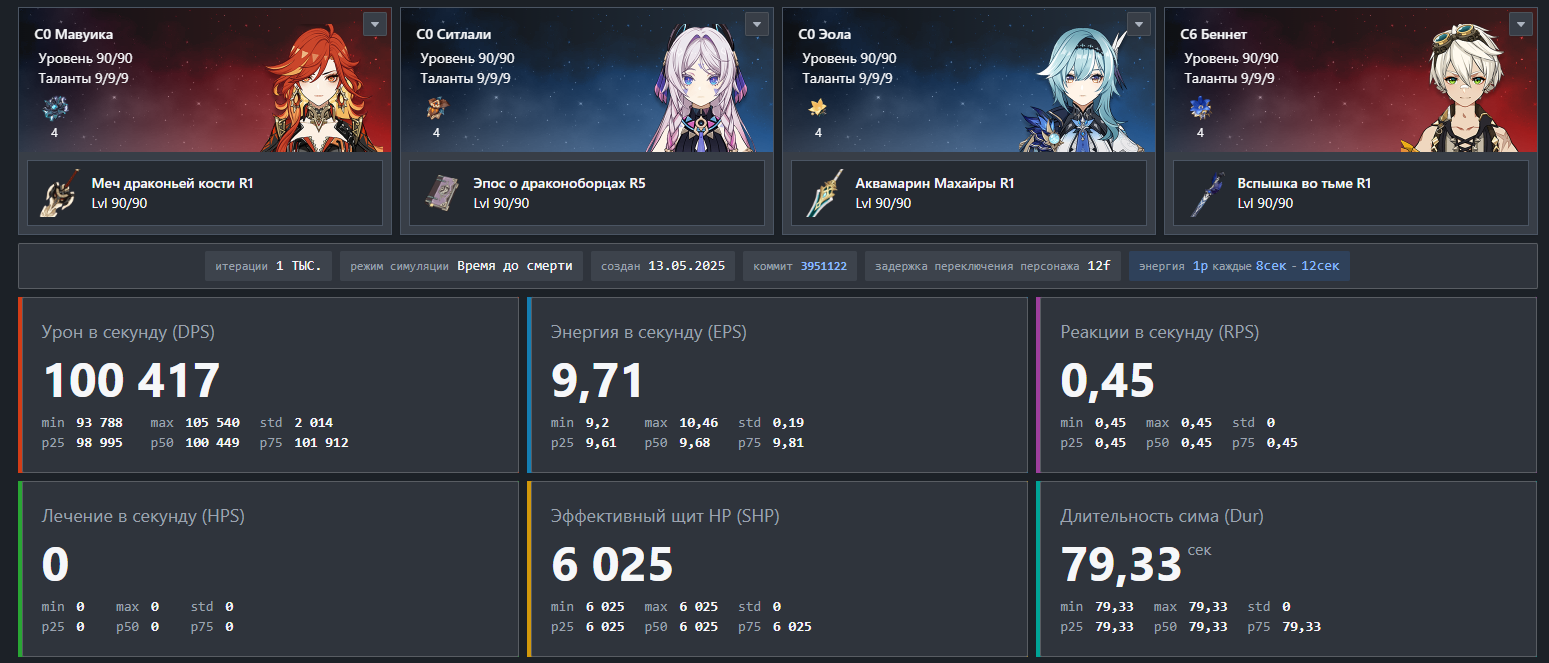Click the DPS value 100 417
The image size is (1549, 663).
(131, 381)
